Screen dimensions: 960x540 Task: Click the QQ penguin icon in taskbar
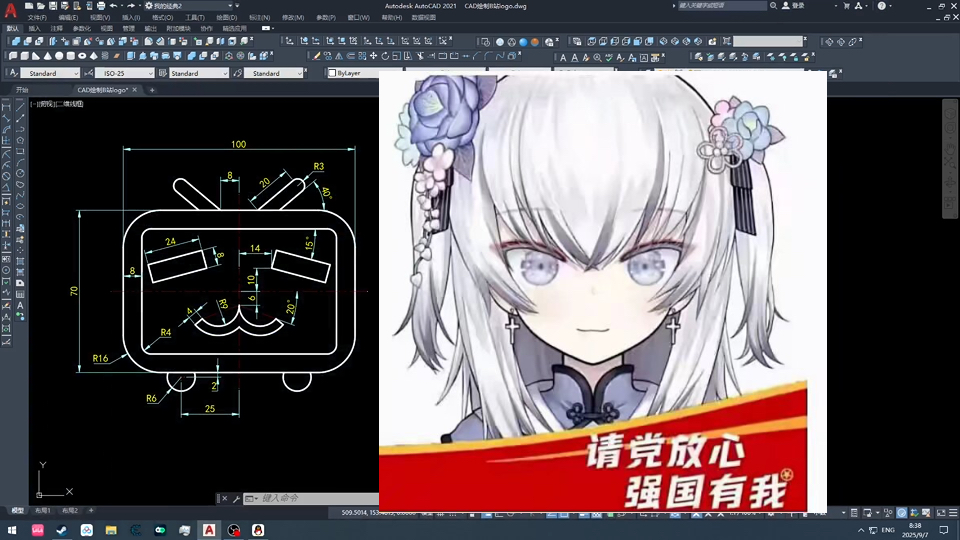coord(258,530)
